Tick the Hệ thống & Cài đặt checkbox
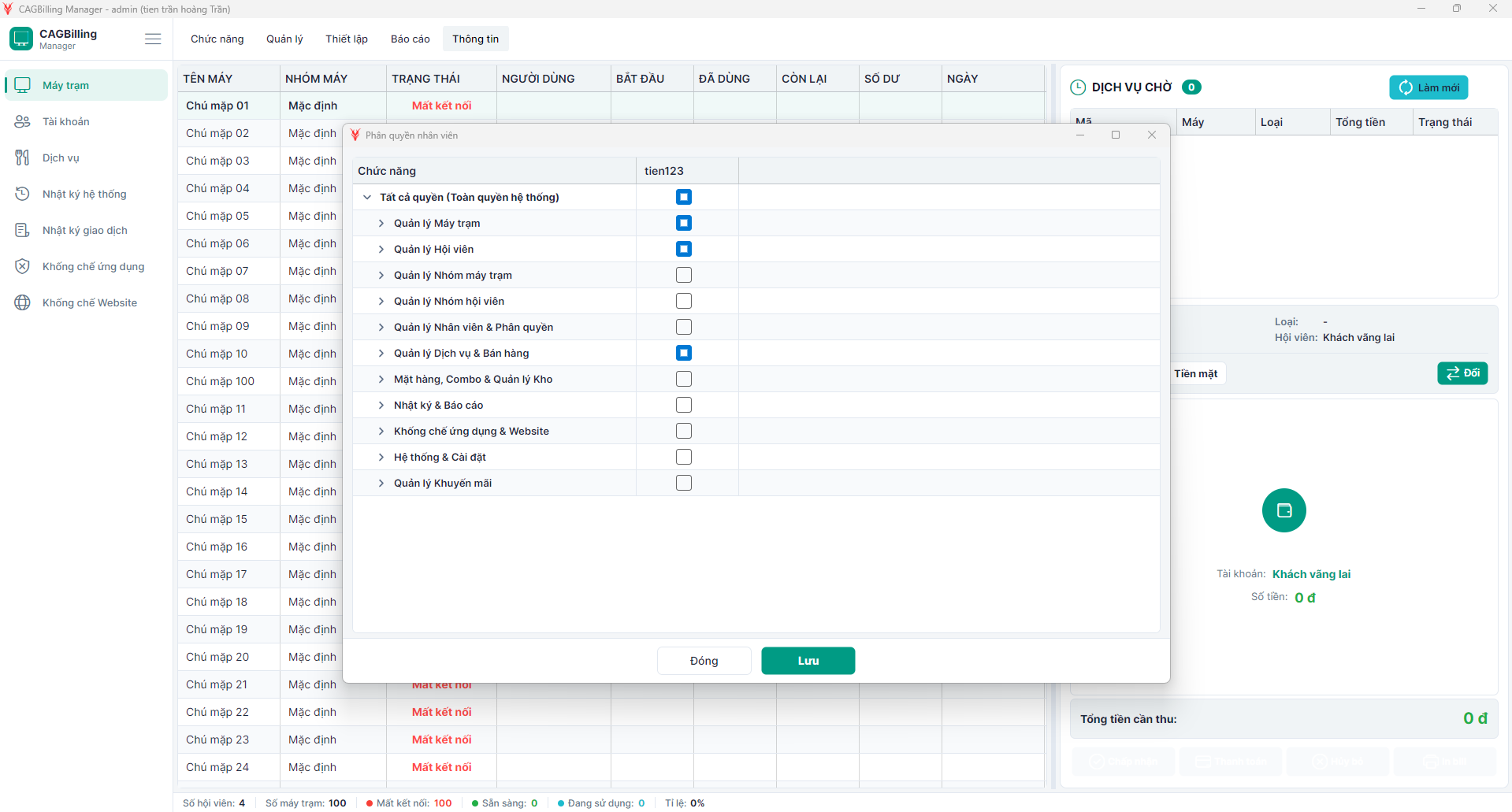The image size is (1512, 812). click(x=684, y=457)
